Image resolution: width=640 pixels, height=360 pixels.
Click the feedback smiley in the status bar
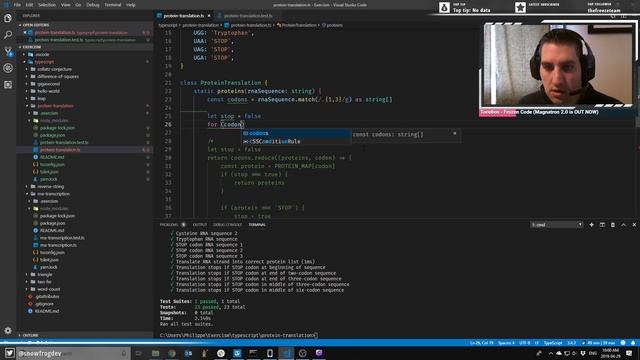pos(623,343)
